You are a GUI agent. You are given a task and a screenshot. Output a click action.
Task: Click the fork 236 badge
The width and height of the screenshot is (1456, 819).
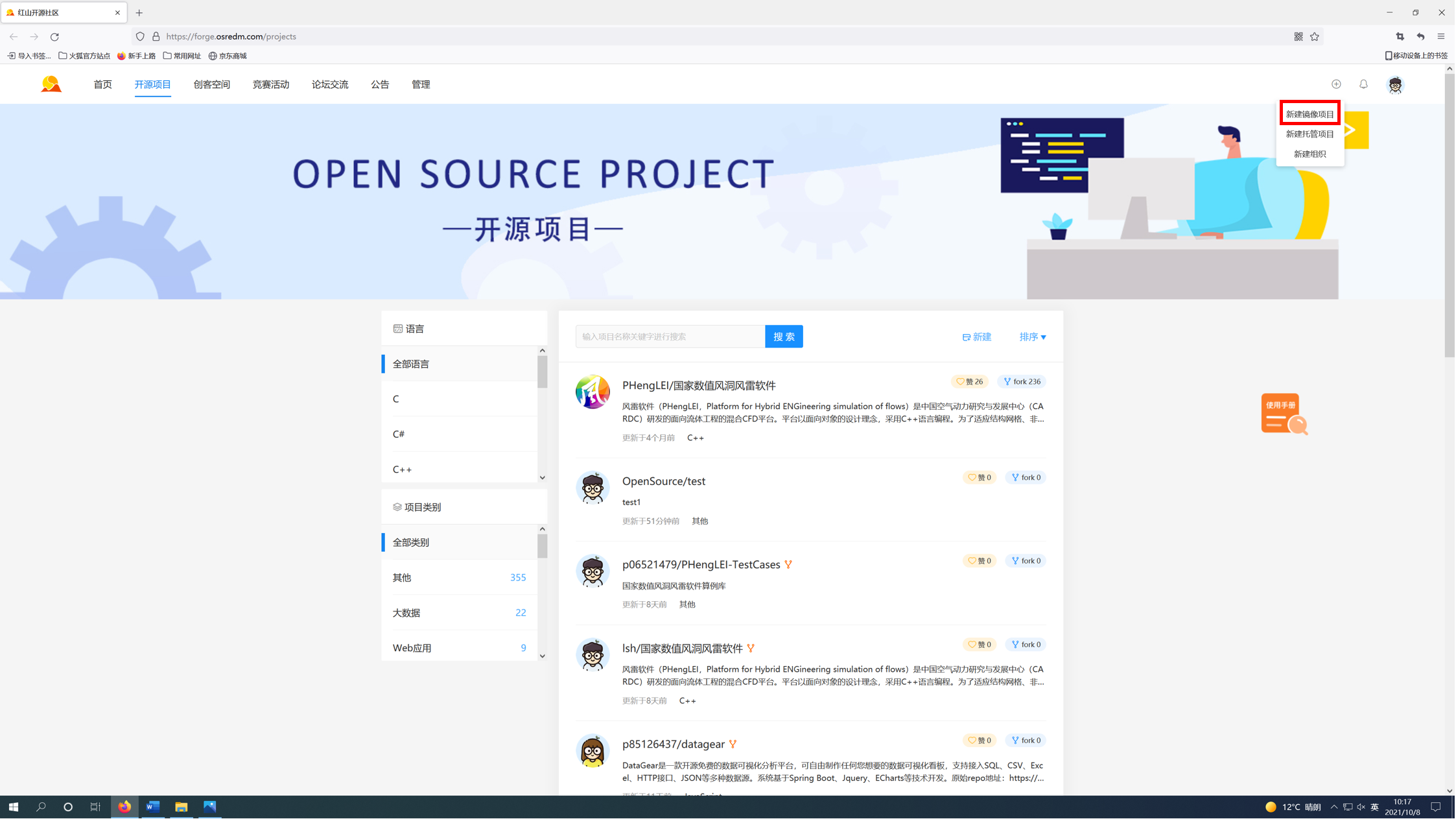coord(1022,382)
